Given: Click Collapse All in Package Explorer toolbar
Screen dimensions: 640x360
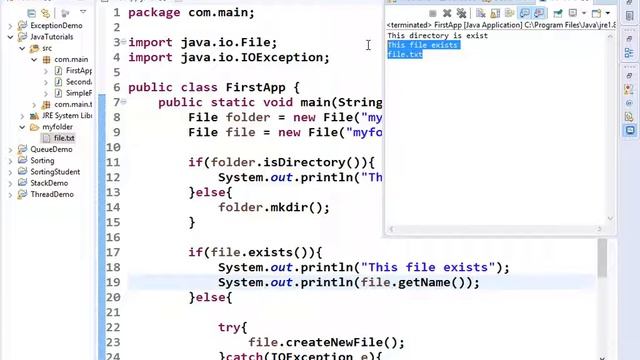Looking at the screenshot, I should click(x=31, y=13).
